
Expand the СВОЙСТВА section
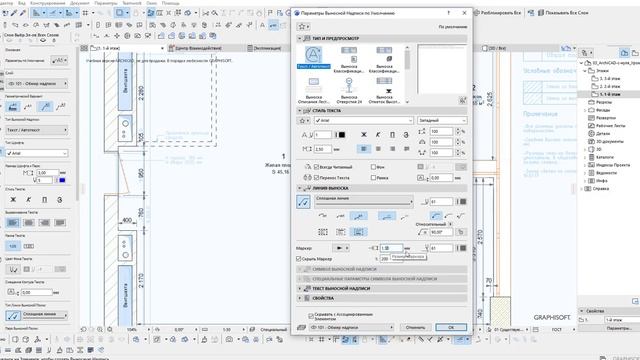pyautogui.click(x=300, y=298)
